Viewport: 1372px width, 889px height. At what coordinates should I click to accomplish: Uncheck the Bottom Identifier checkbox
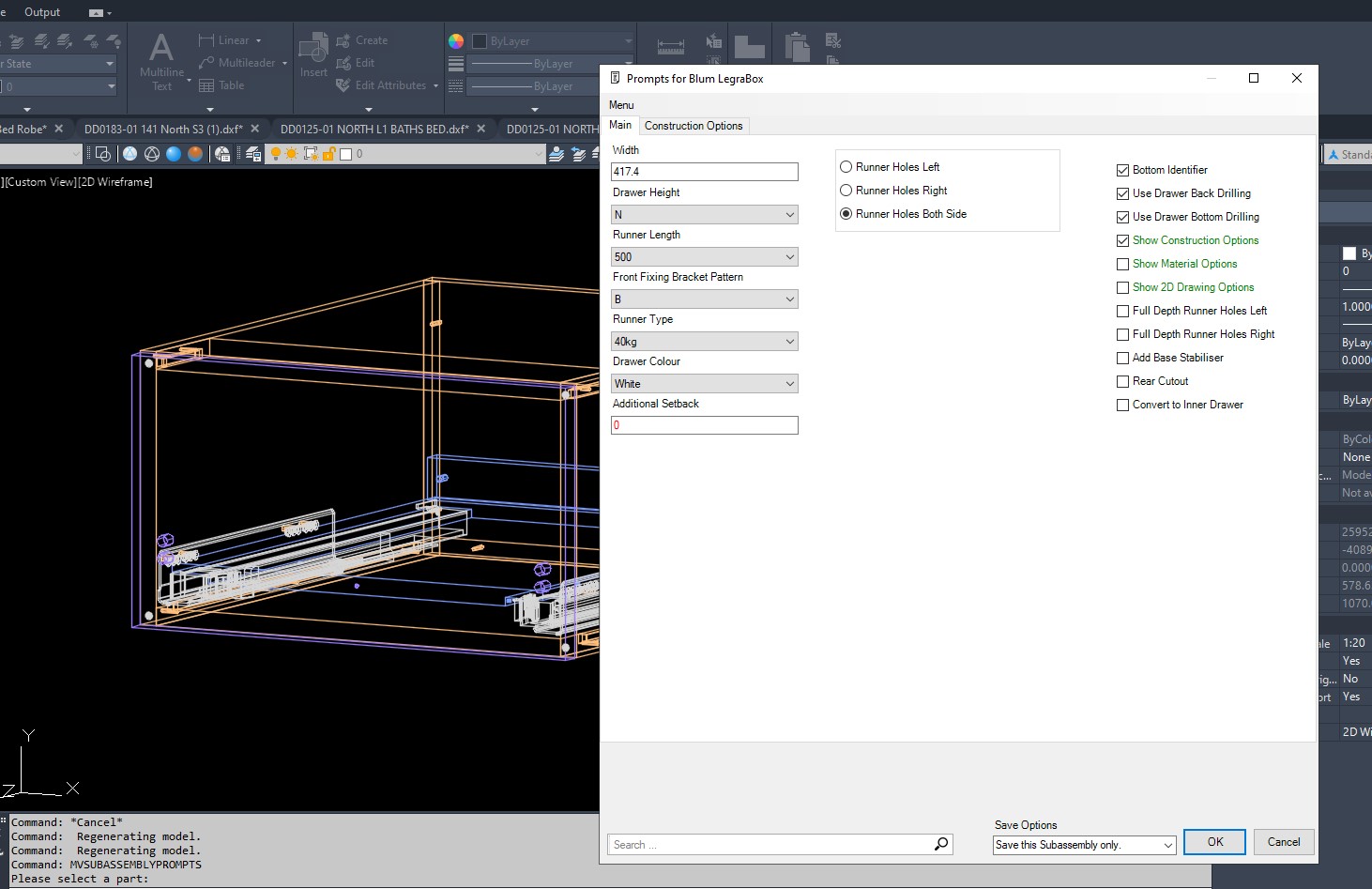point(1122,170)
